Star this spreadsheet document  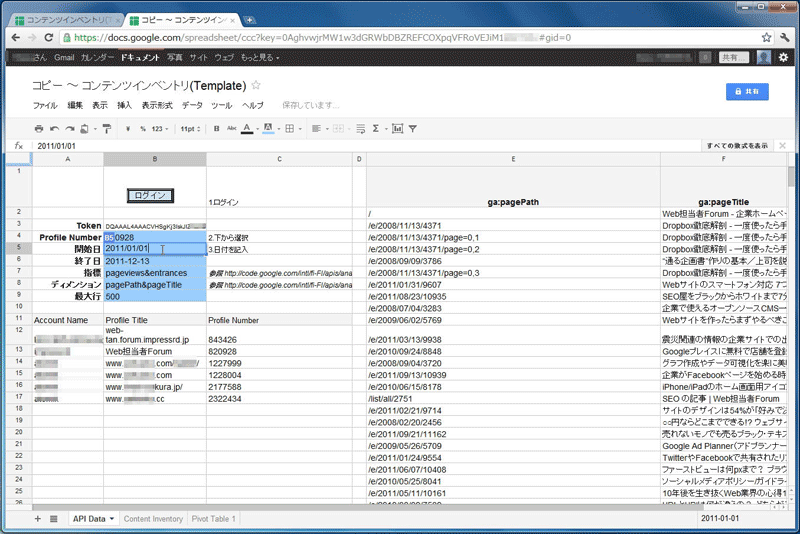click(256, 85)
